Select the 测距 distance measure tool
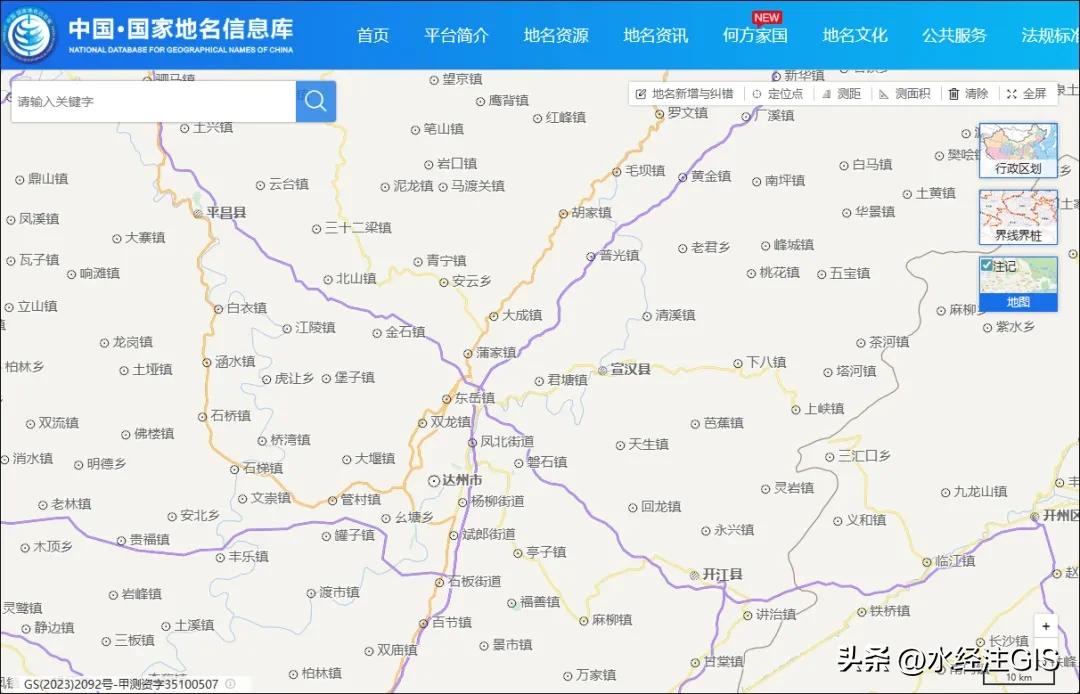This screenshot has width=1080, height=694. (x=841, y=94)
